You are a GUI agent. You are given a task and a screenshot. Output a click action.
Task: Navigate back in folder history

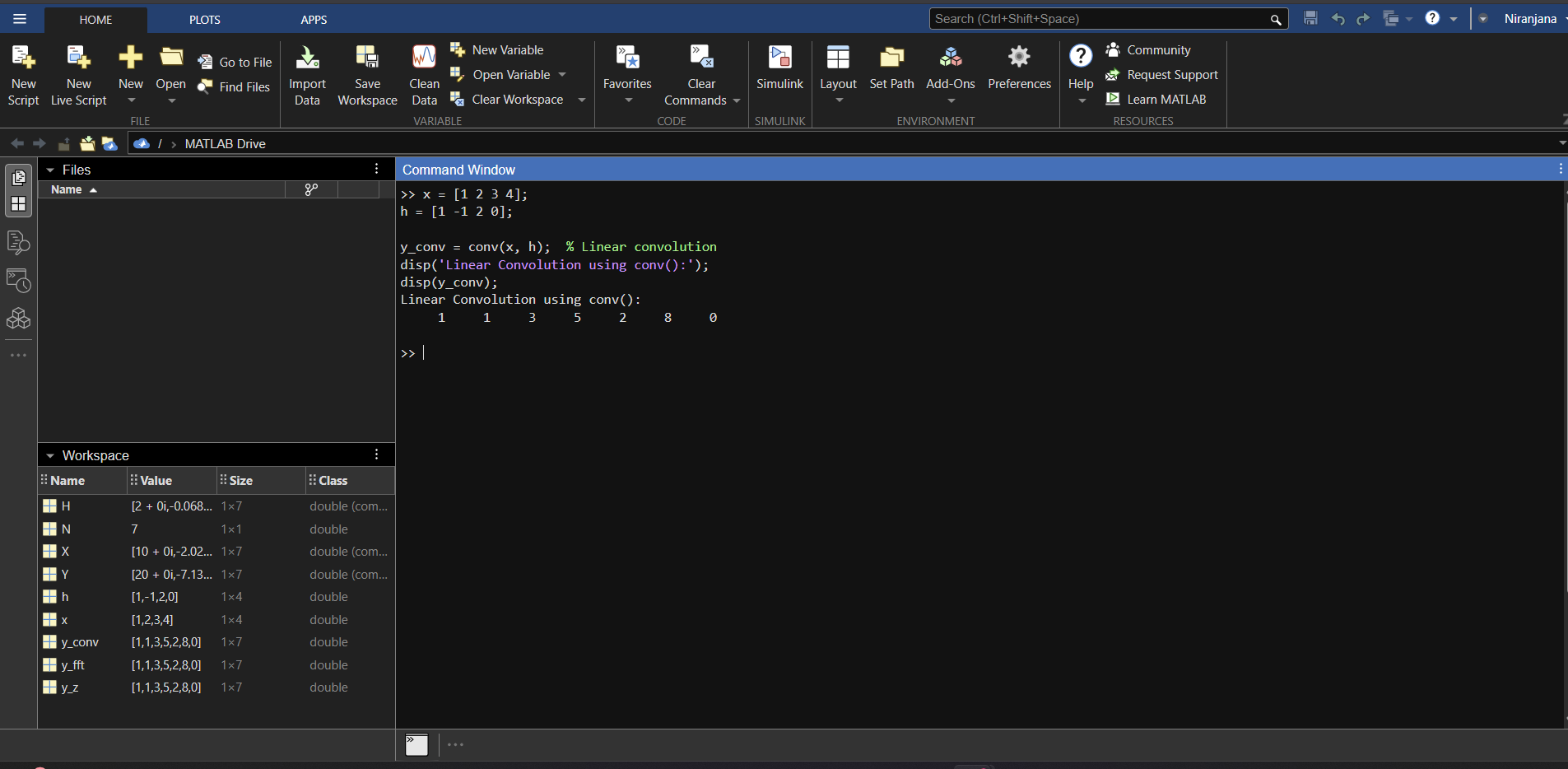pyautogui.click(x=17, y=143)
